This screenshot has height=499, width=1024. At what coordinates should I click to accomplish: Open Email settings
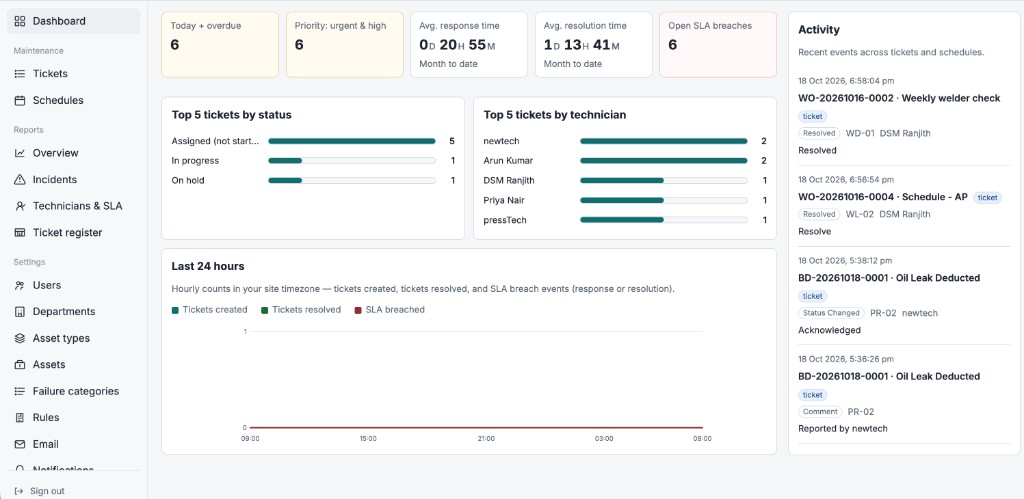coord(73,444)
